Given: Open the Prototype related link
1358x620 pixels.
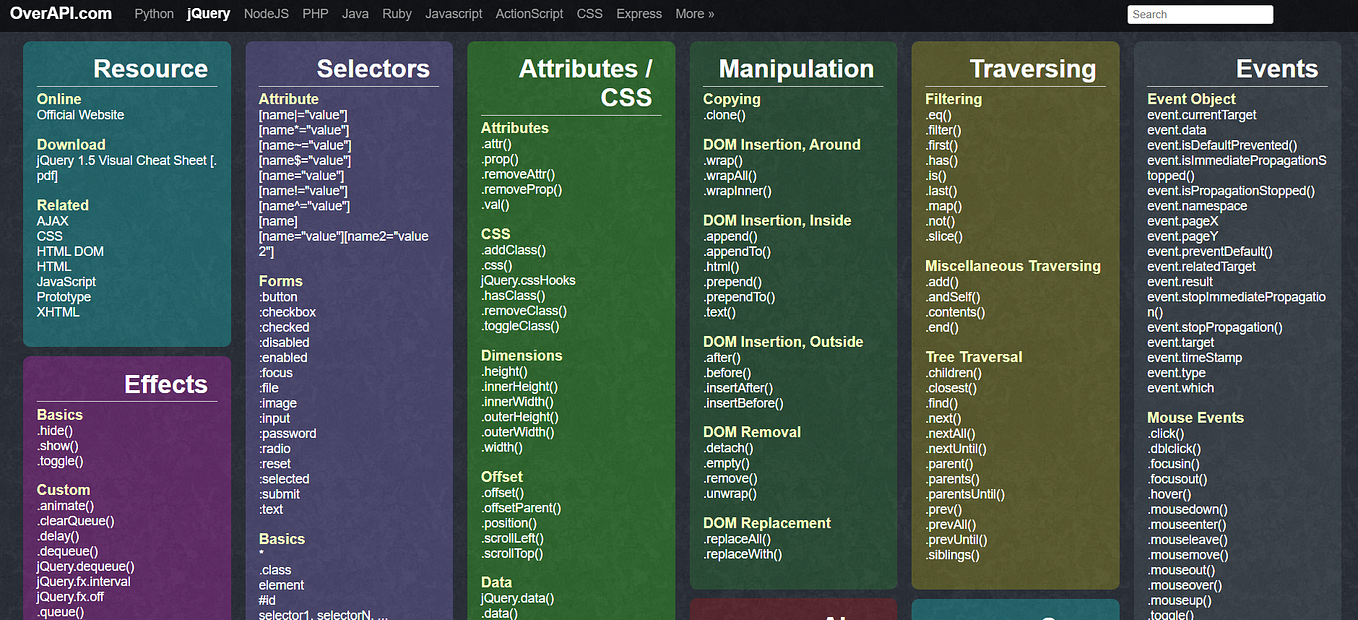Looking at the screenshot, I should click(x=63, y=296).
